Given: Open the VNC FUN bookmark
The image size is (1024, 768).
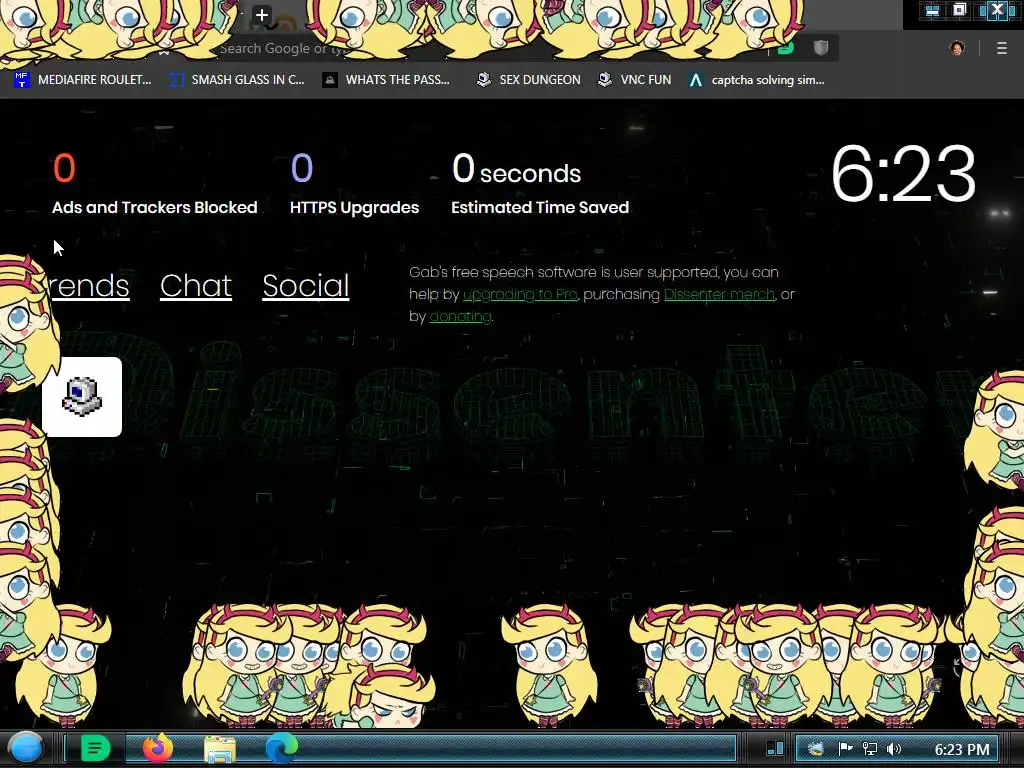Looking at the screenshot, I should (x=635, y=80).
